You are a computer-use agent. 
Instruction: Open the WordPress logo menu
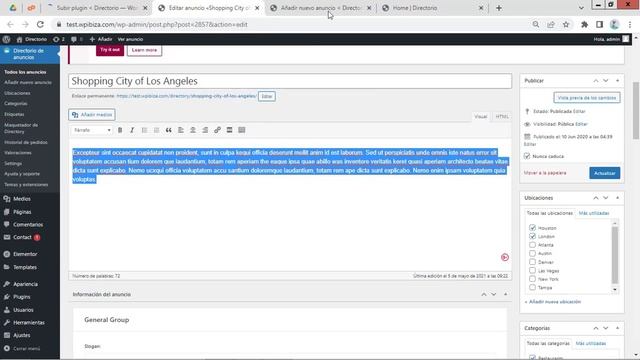(x=6, y=39)
